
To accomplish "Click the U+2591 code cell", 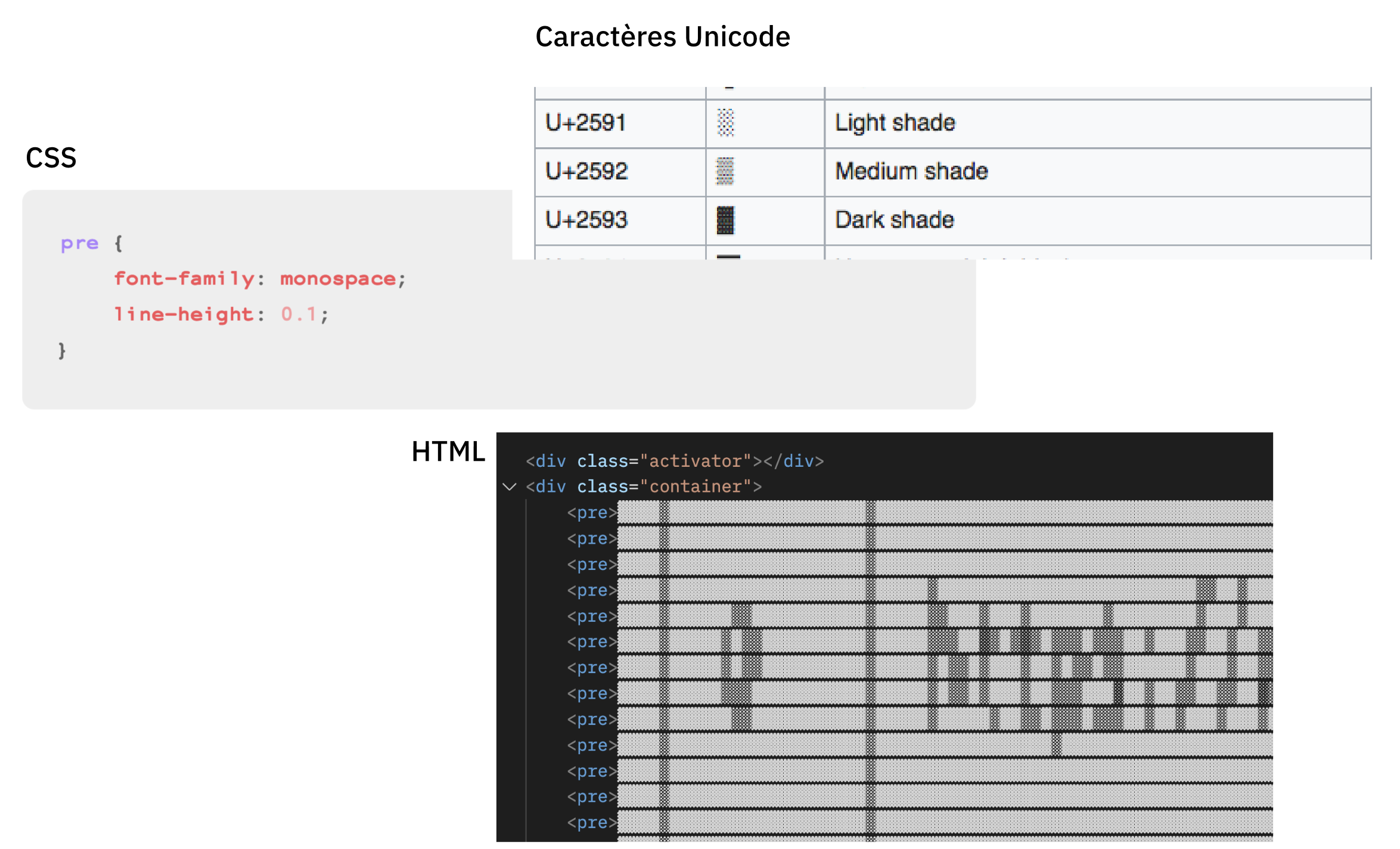I will tap(585, 123).
